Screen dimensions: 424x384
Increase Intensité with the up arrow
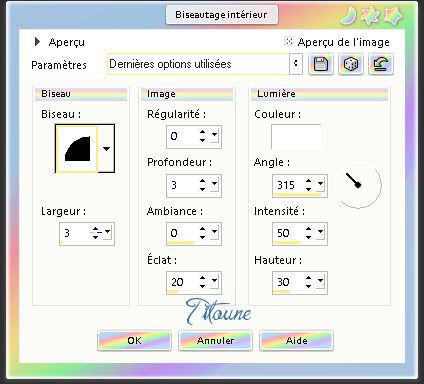click(x=309, y=229)
